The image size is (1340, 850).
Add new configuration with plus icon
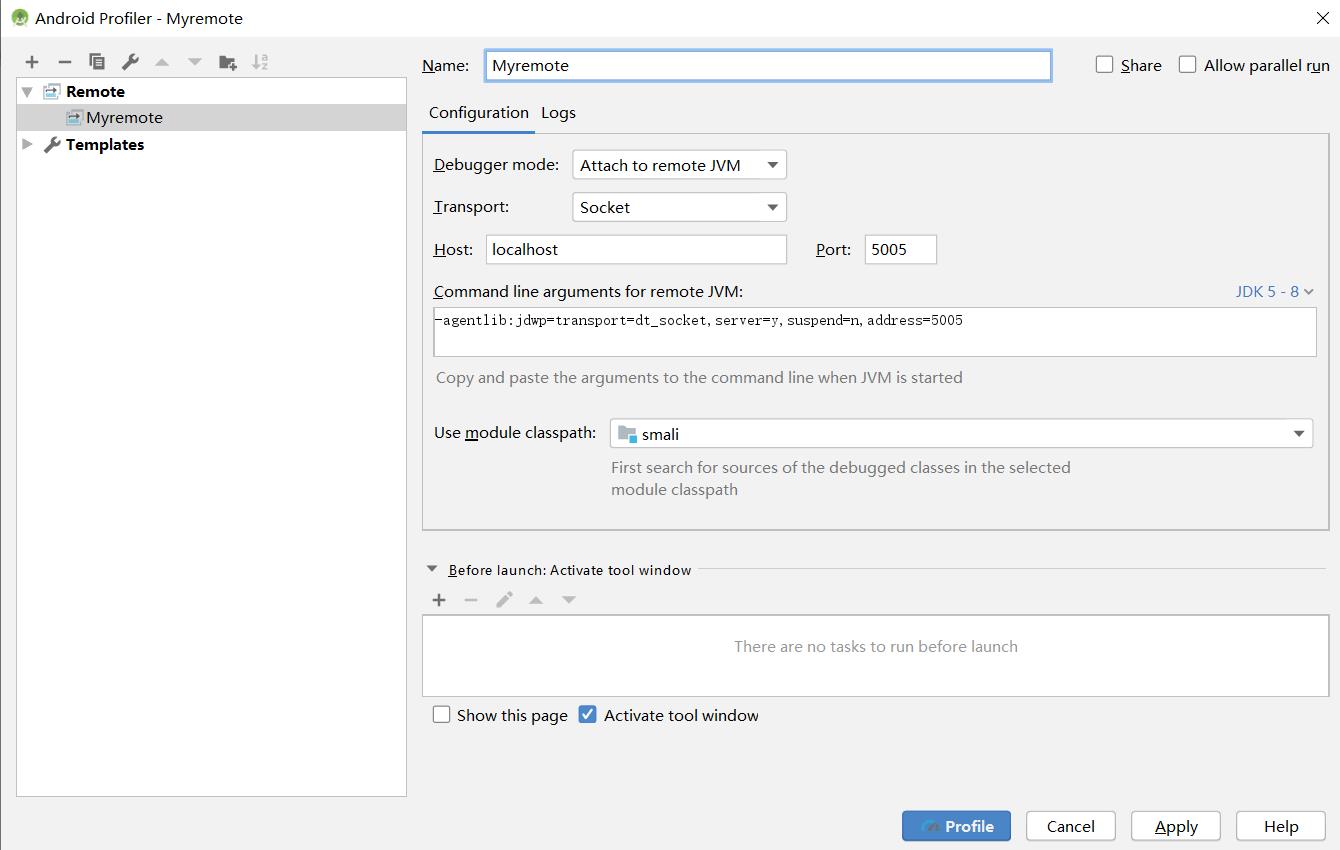32,62
